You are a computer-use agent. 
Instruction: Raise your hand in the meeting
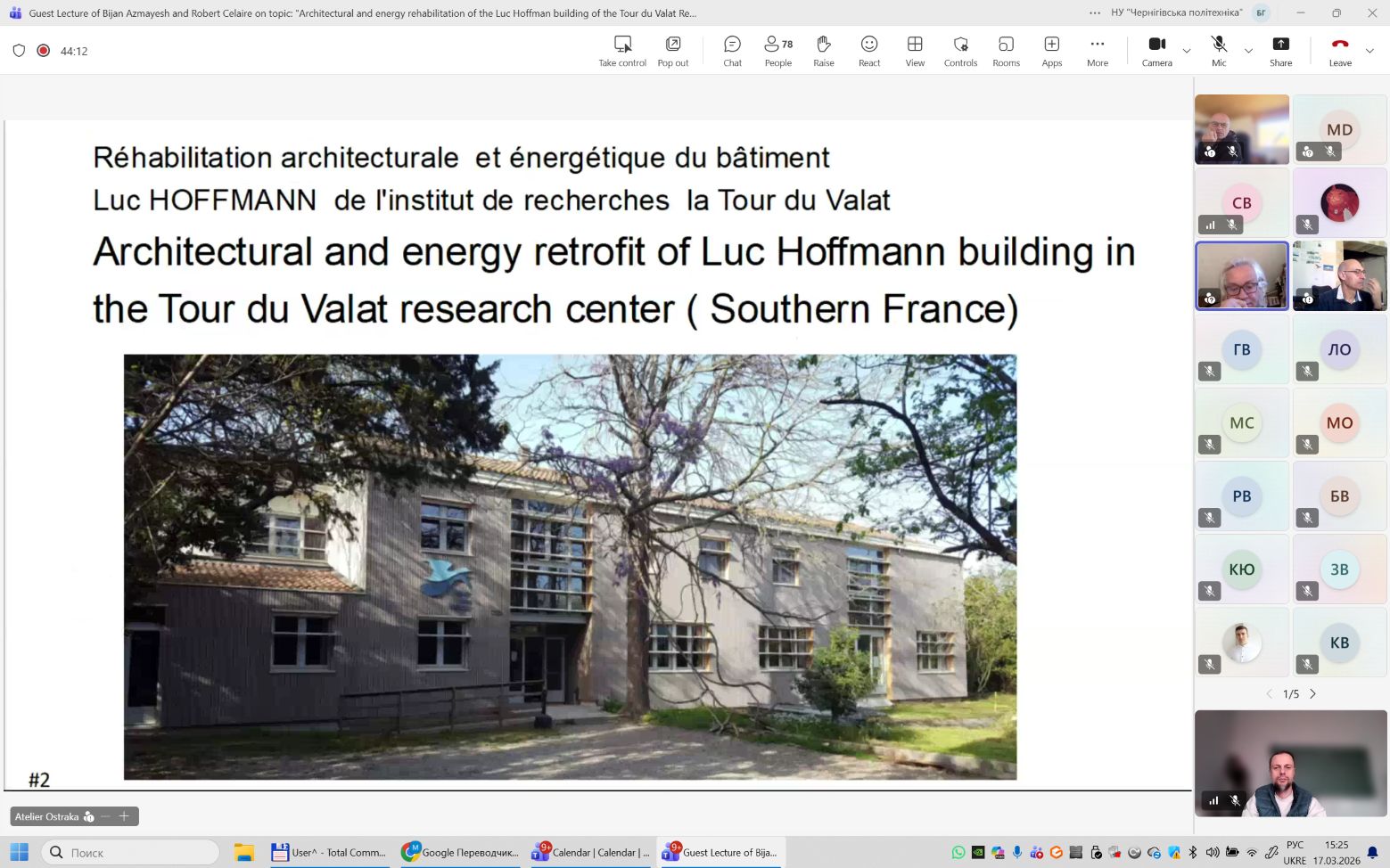tap(824, 51)
